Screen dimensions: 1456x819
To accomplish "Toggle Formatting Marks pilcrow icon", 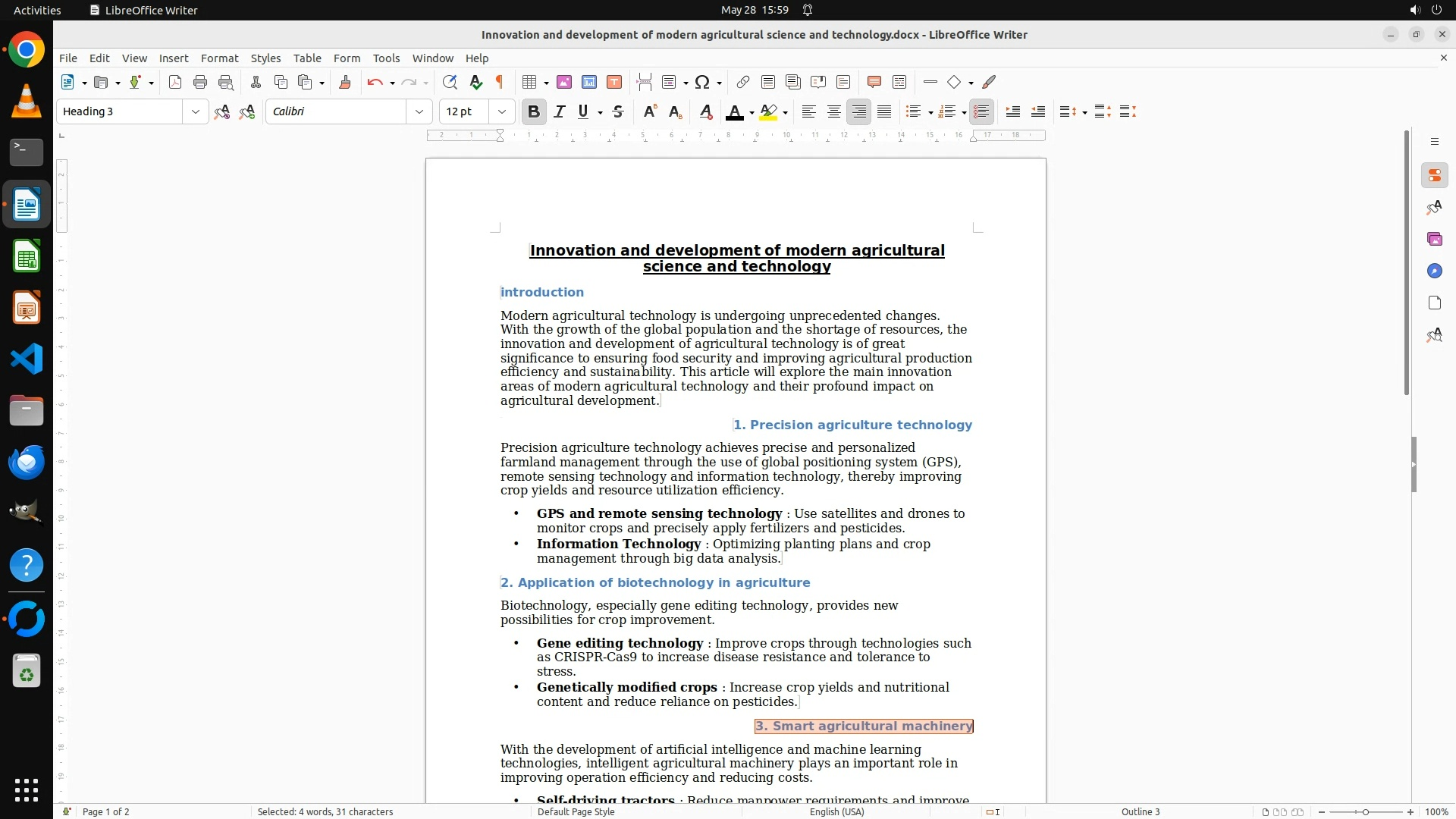I will (500, 82).
